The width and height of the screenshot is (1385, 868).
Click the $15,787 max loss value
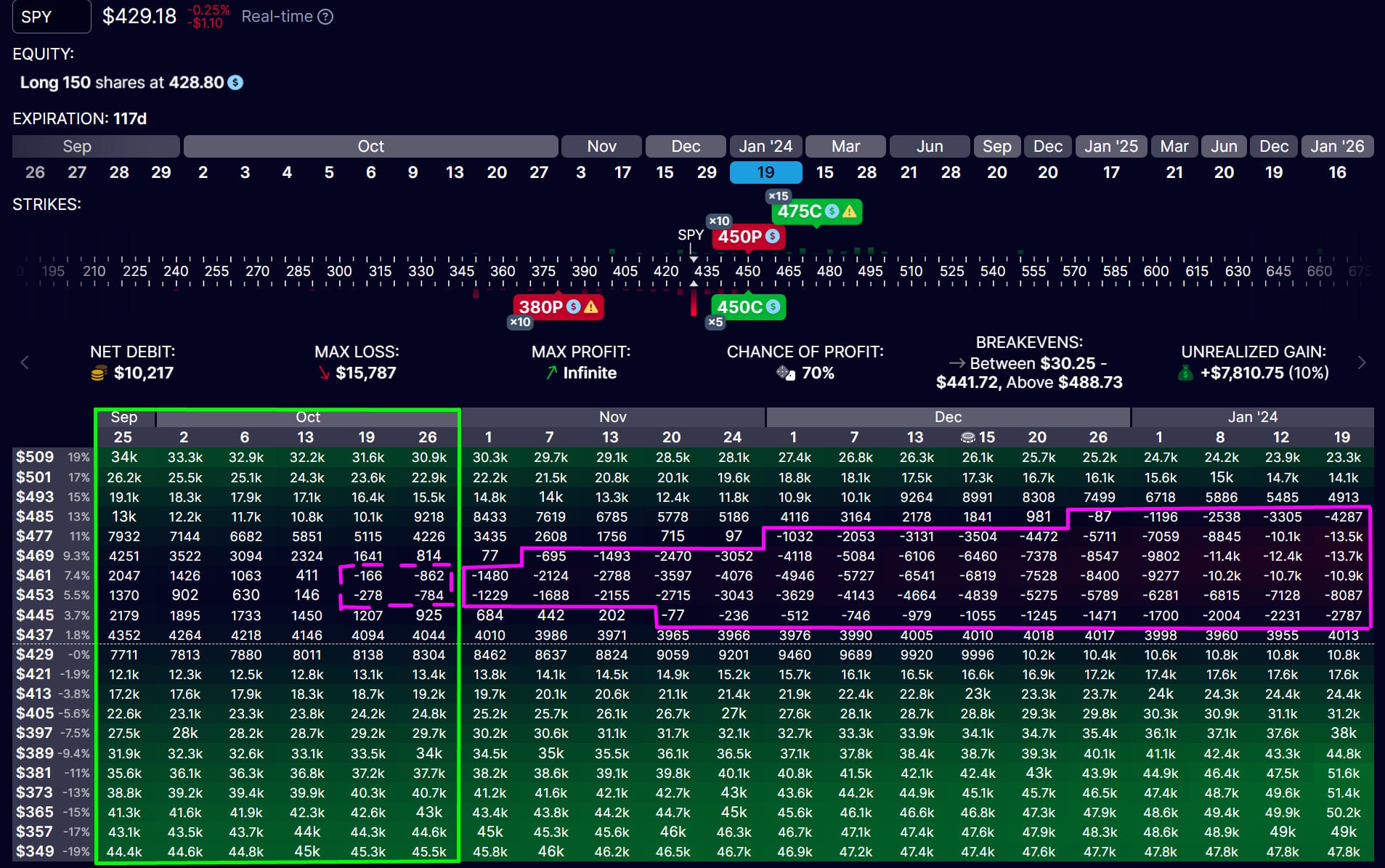click(366, 373)
